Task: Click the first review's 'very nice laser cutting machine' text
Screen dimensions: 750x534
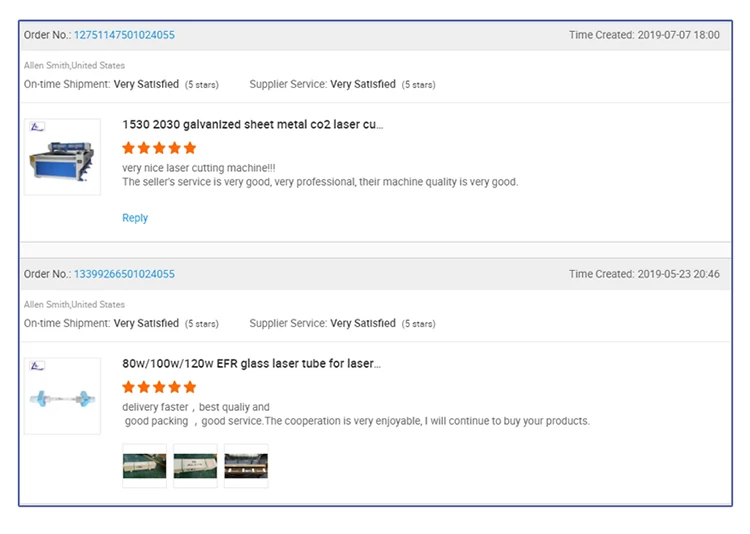Action: [x=198, y=167]
